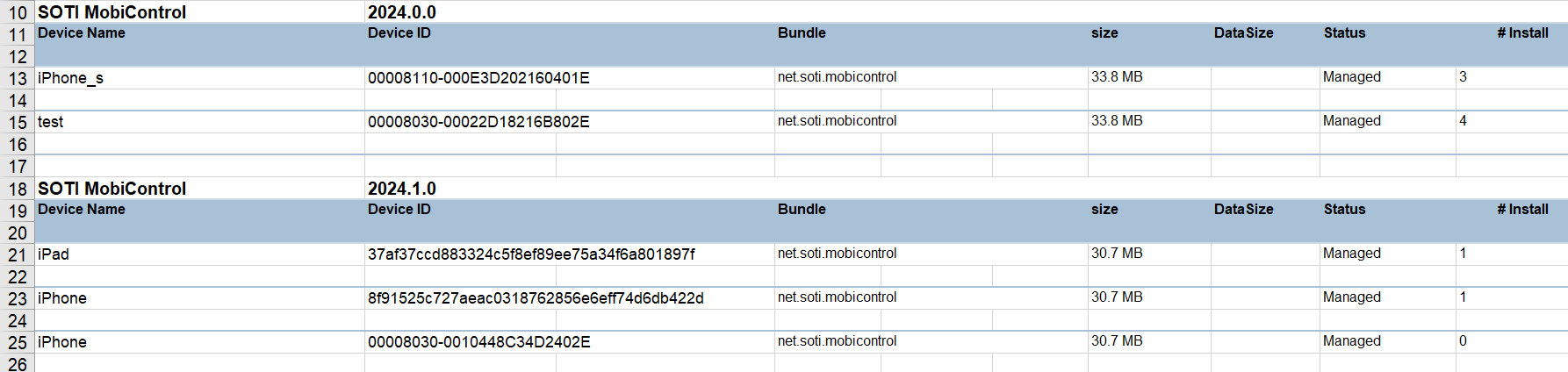Select the DataSize header in row 19
1568x372 pixels.
(1243, 210)
